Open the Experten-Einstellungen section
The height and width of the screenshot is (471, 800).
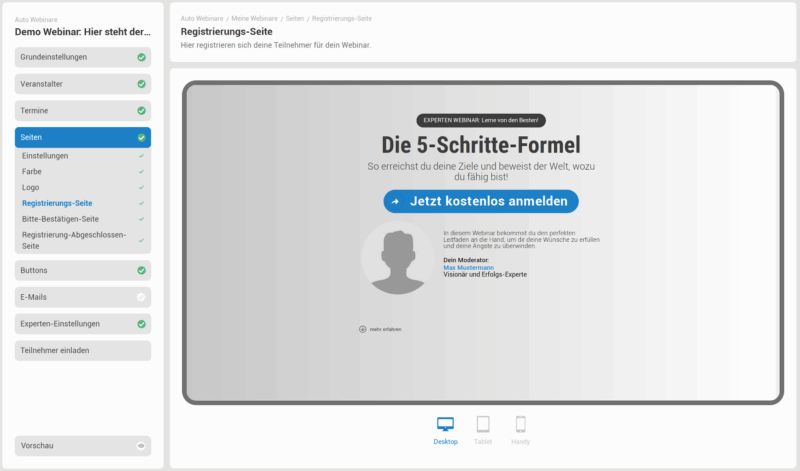click(83, 324)
